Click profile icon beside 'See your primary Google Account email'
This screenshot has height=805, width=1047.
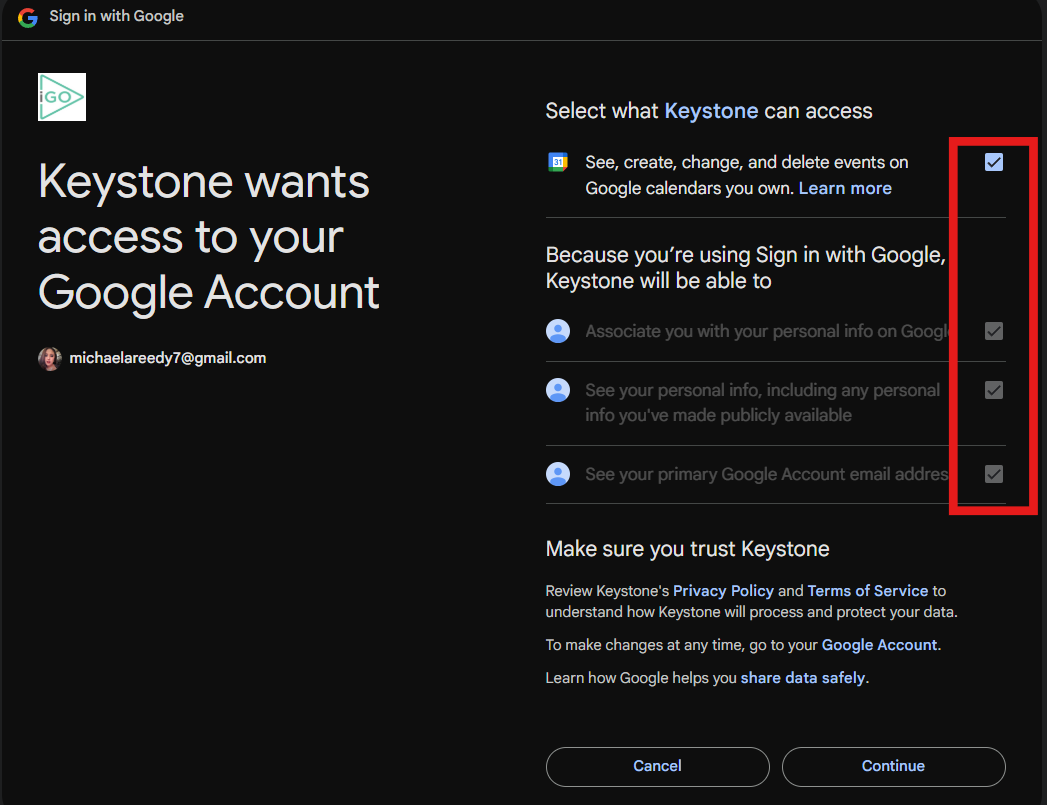point(558,474)
